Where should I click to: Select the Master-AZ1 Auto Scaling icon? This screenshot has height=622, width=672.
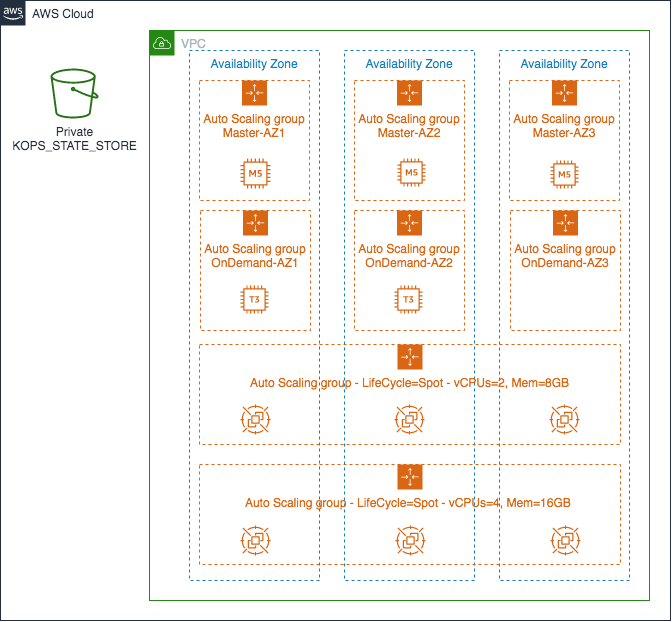254,93
